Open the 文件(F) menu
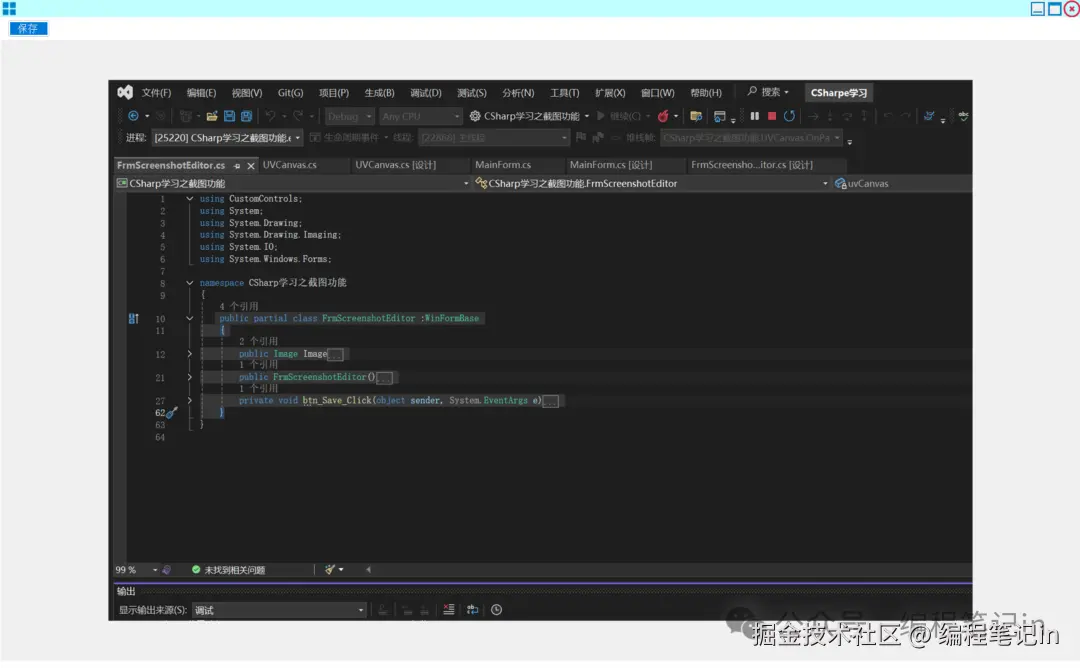 (x=156, y=93)
